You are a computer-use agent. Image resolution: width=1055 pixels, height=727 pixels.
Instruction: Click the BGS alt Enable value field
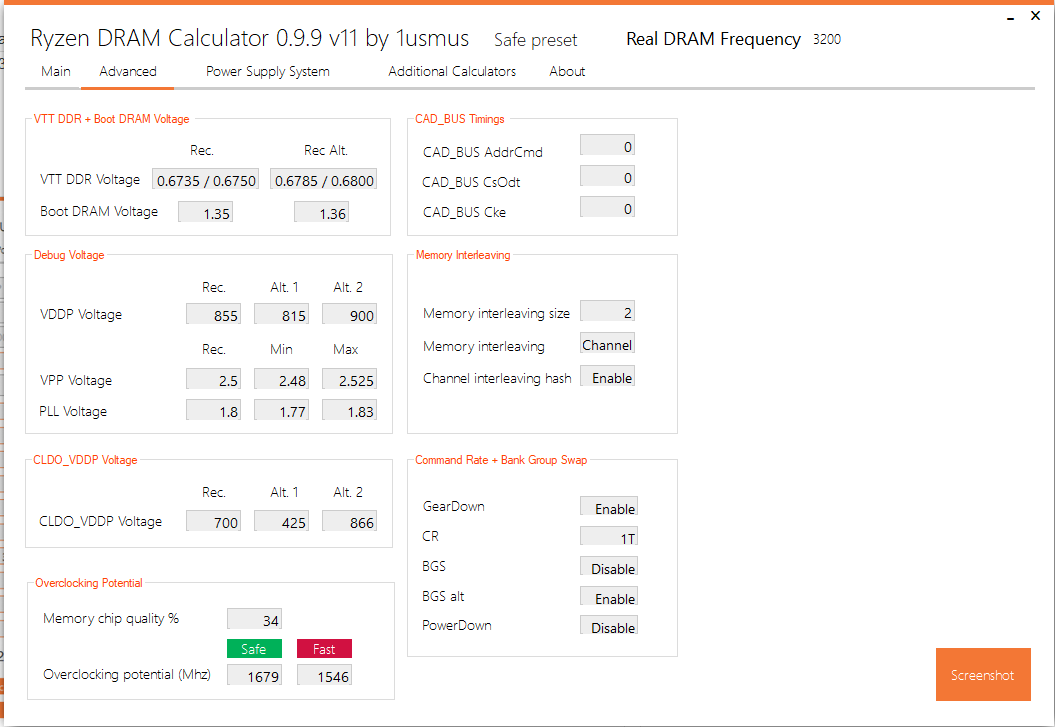[x=609, y=597]
